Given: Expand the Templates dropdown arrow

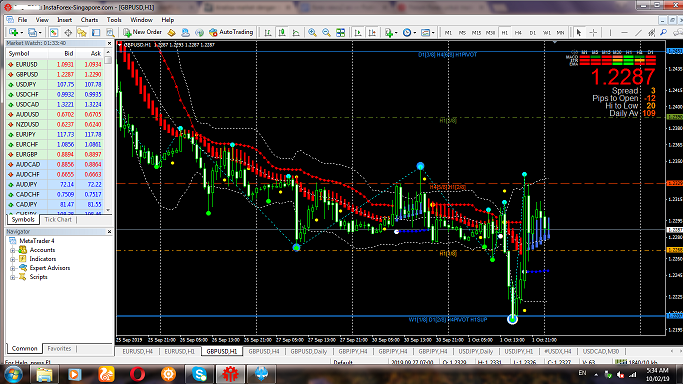Looking at the screenshot, I should pyautogui.click(x=433, y=33).
